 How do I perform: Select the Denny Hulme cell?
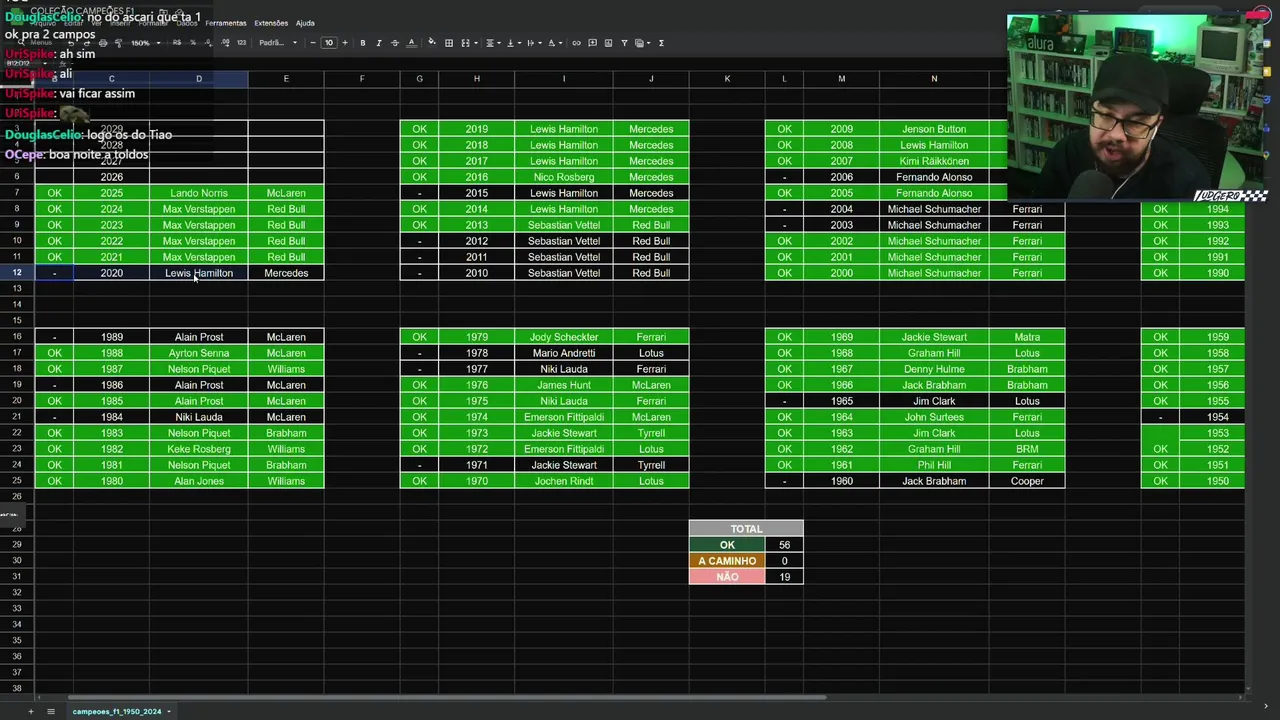tap(934, 369)
